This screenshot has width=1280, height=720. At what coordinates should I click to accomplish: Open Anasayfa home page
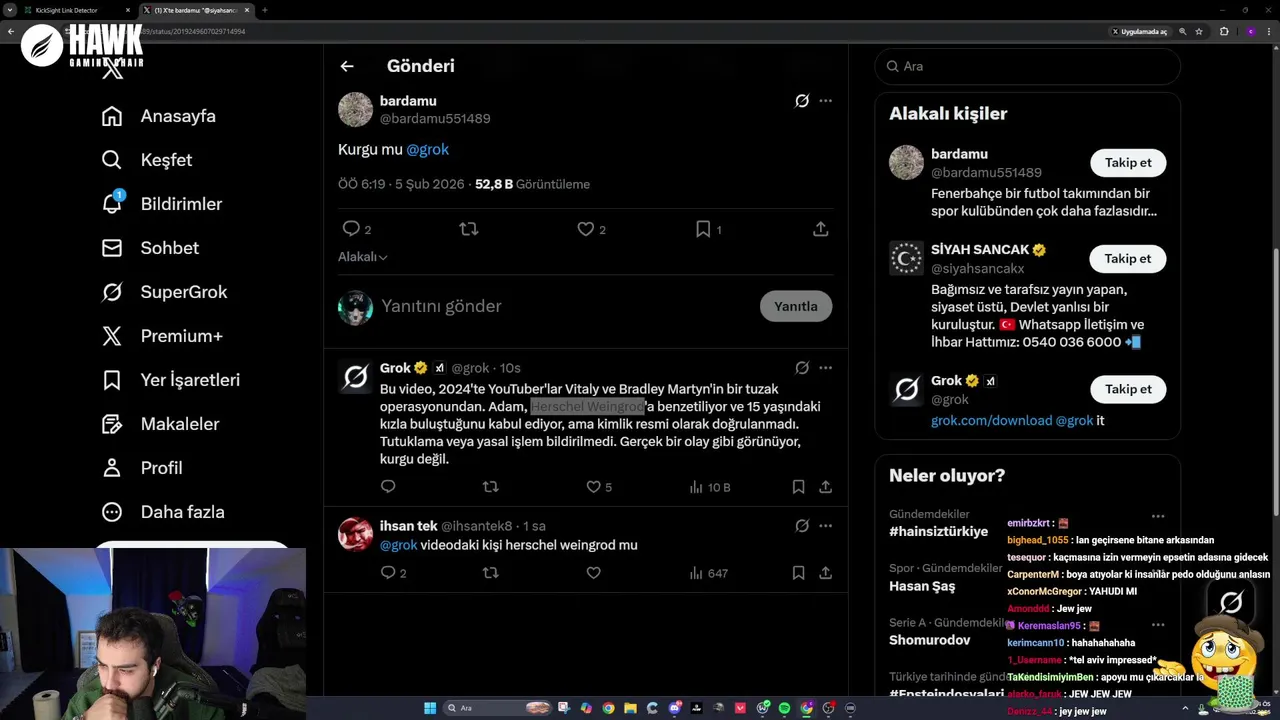pos(159,116)
